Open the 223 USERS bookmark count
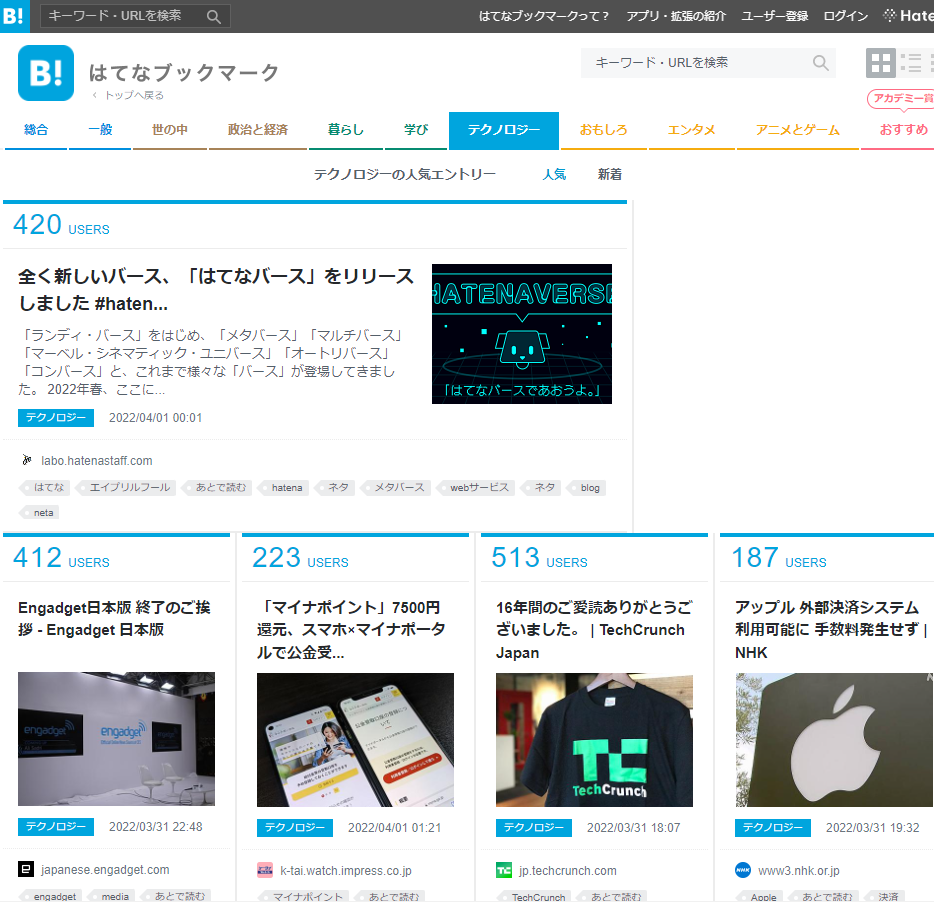Viewport: 934px width, 902px height. [300, 558]
